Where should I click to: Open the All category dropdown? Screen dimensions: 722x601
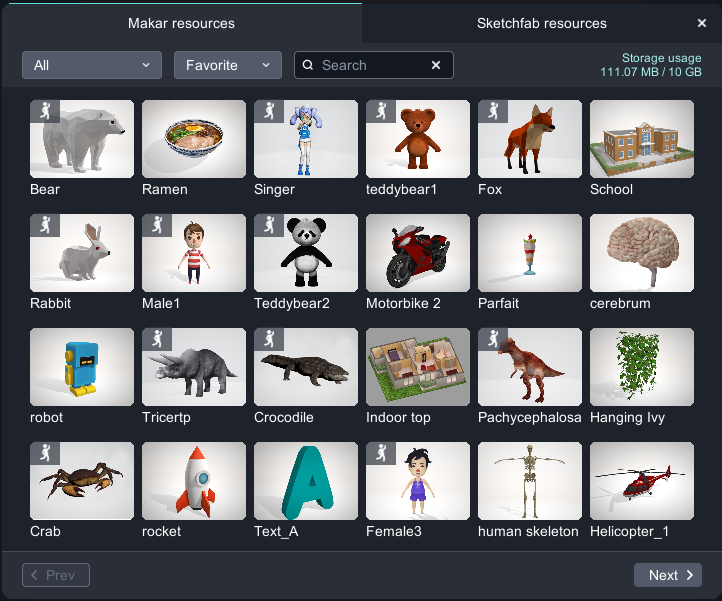click(92, 65)
